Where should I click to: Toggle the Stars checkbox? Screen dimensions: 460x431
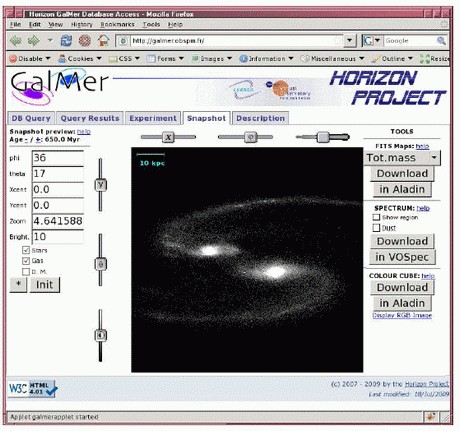click(x=26, y=250)
